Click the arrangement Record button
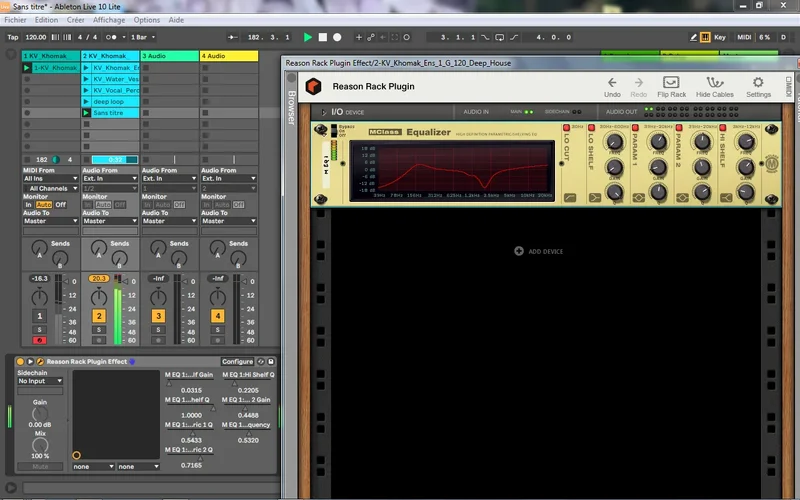The image size is (800, 500). (336, 37)
